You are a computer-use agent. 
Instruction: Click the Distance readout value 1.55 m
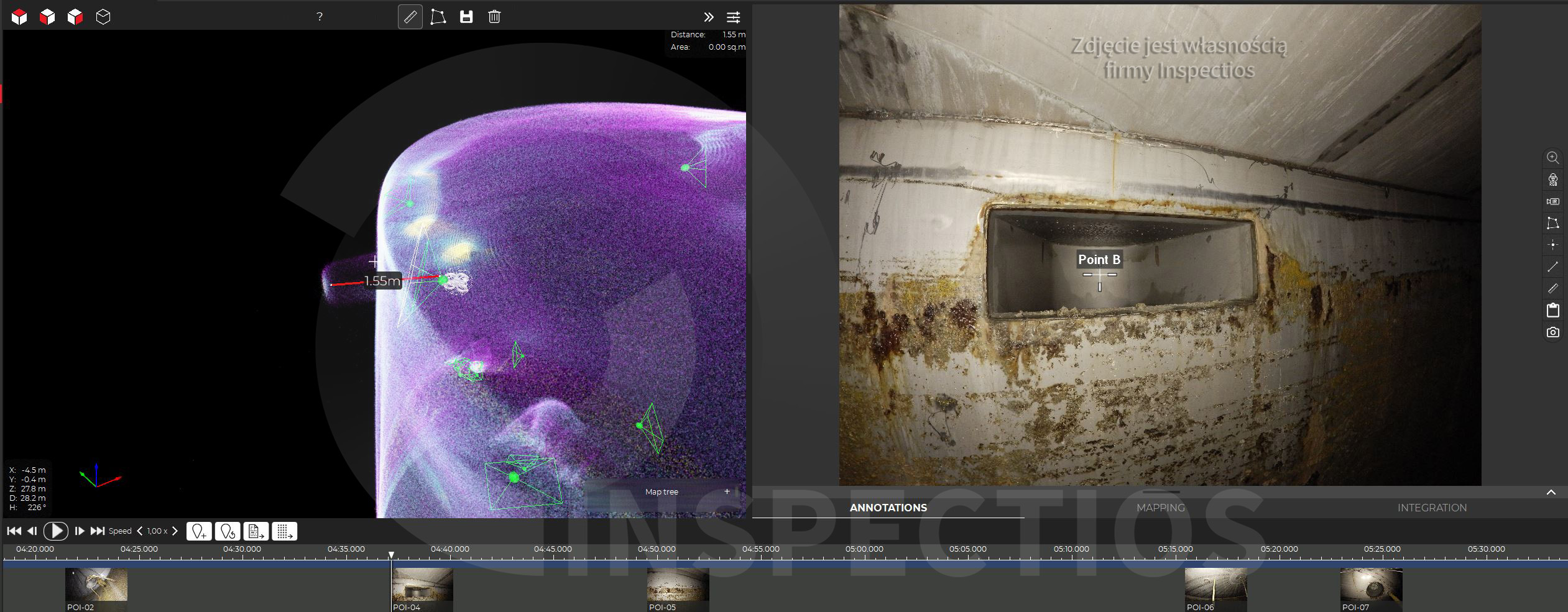pyautogui.click(x=734, y=35)
